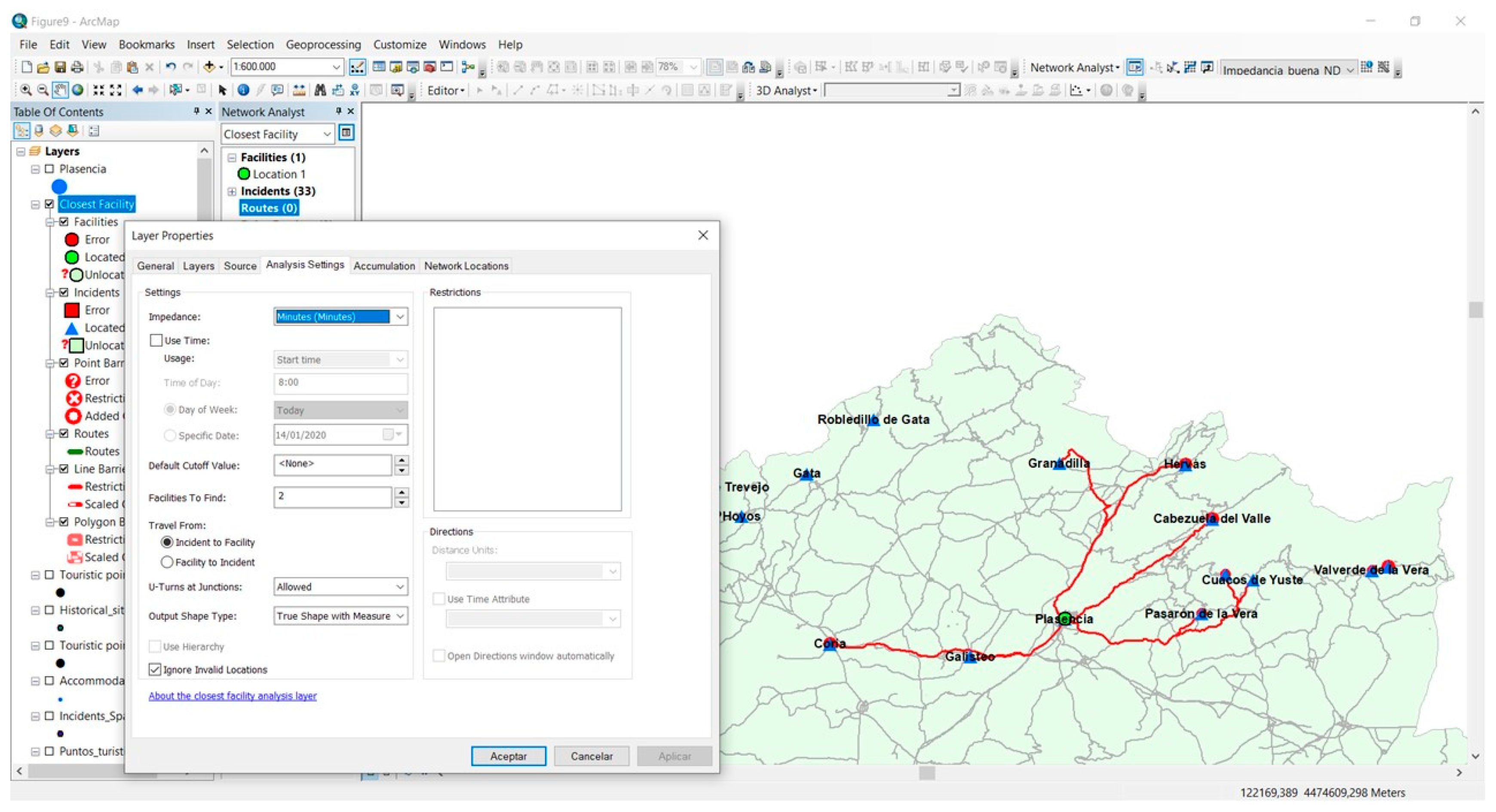Enable the Use Time checkbox

[156, 340]
